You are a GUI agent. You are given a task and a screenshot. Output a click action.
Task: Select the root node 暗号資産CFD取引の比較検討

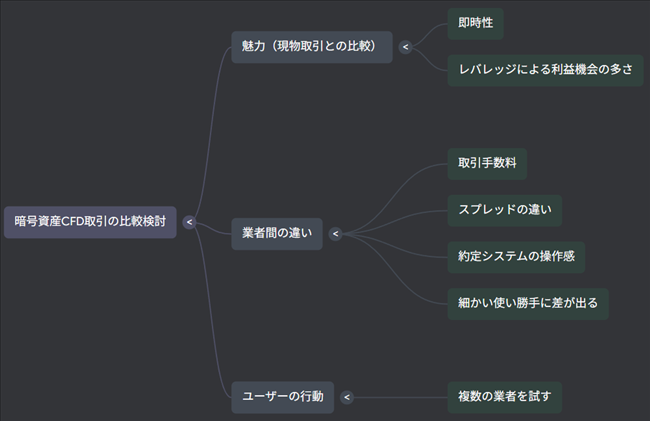(x=90, y=222)
